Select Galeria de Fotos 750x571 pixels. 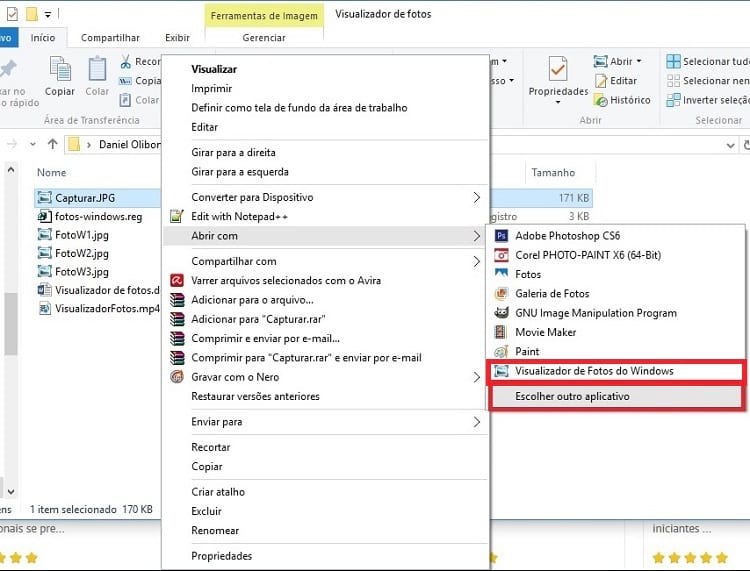click(615, 294)
